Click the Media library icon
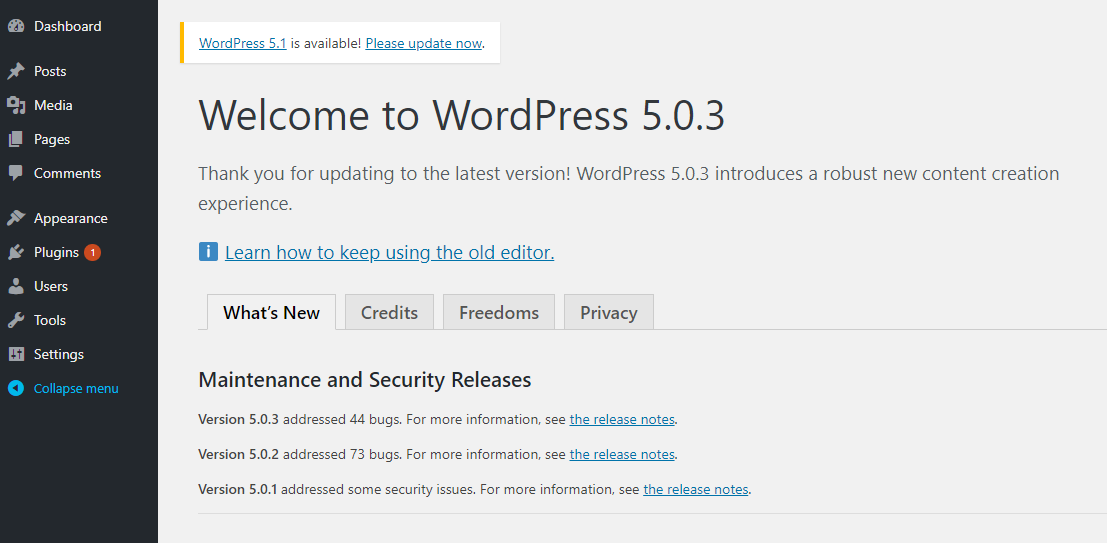The height and width of the screenshot is (543, 1107). point(16,105)
